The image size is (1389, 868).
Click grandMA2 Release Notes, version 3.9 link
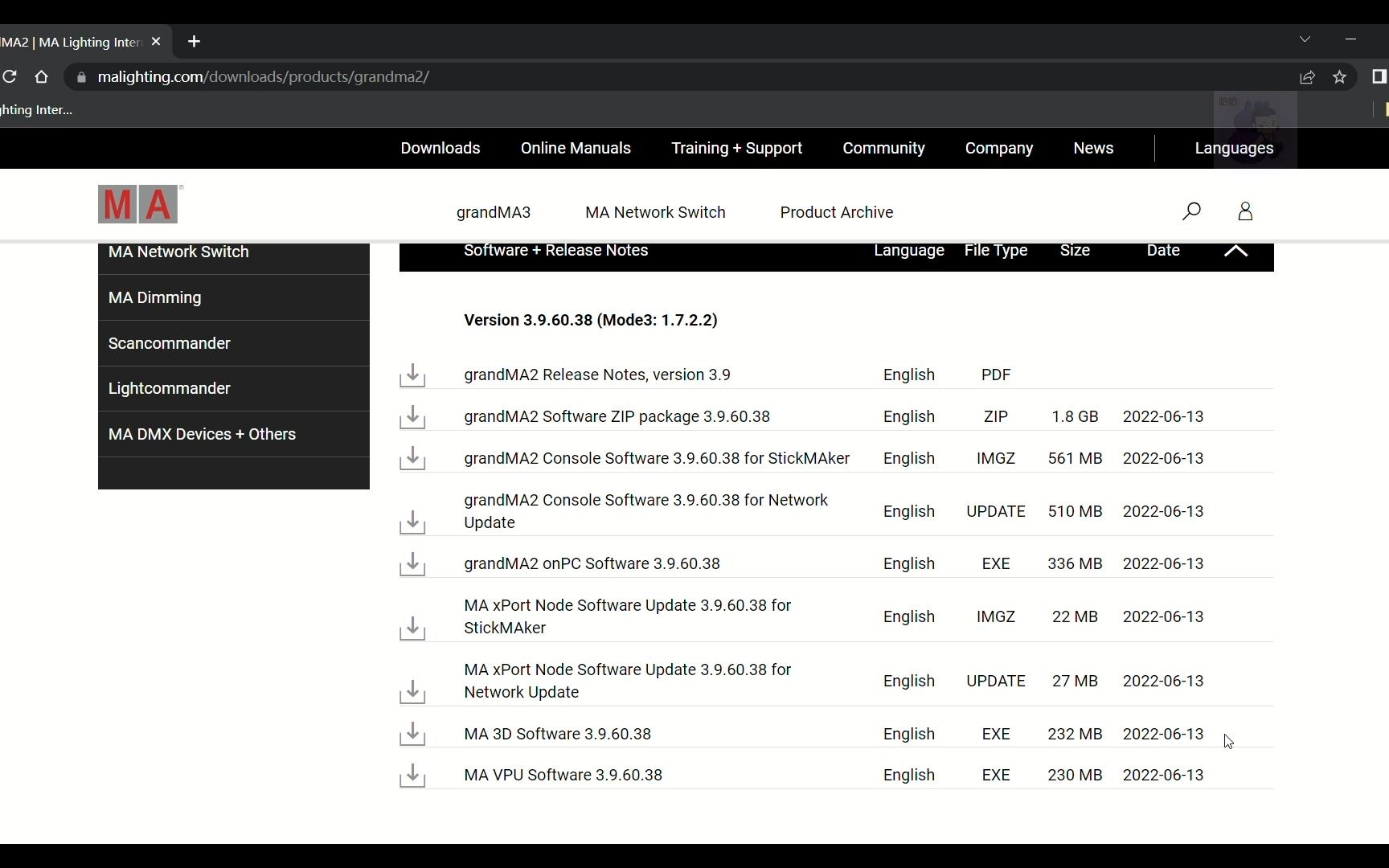pos(597,375)
